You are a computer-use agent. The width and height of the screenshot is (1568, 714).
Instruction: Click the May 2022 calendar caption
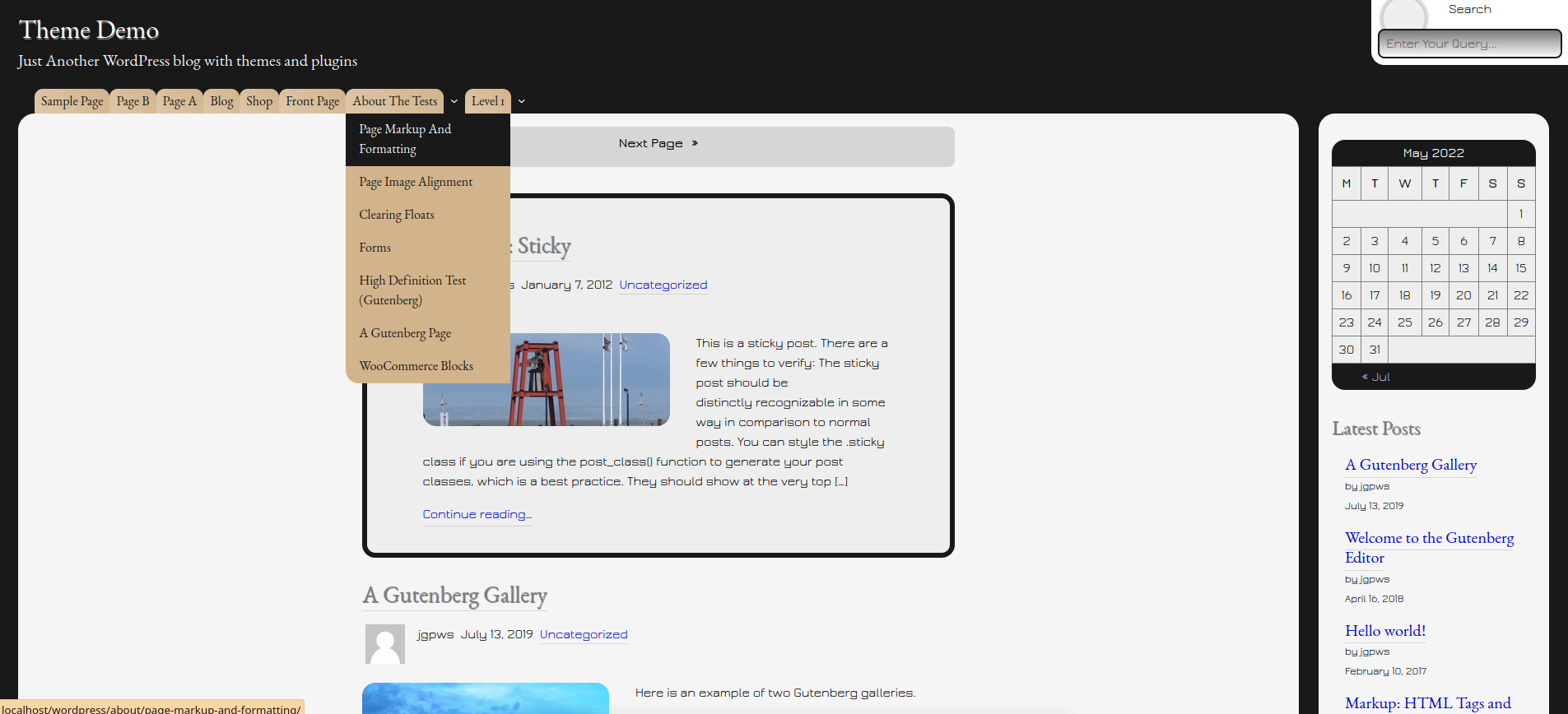point(1434,153)
